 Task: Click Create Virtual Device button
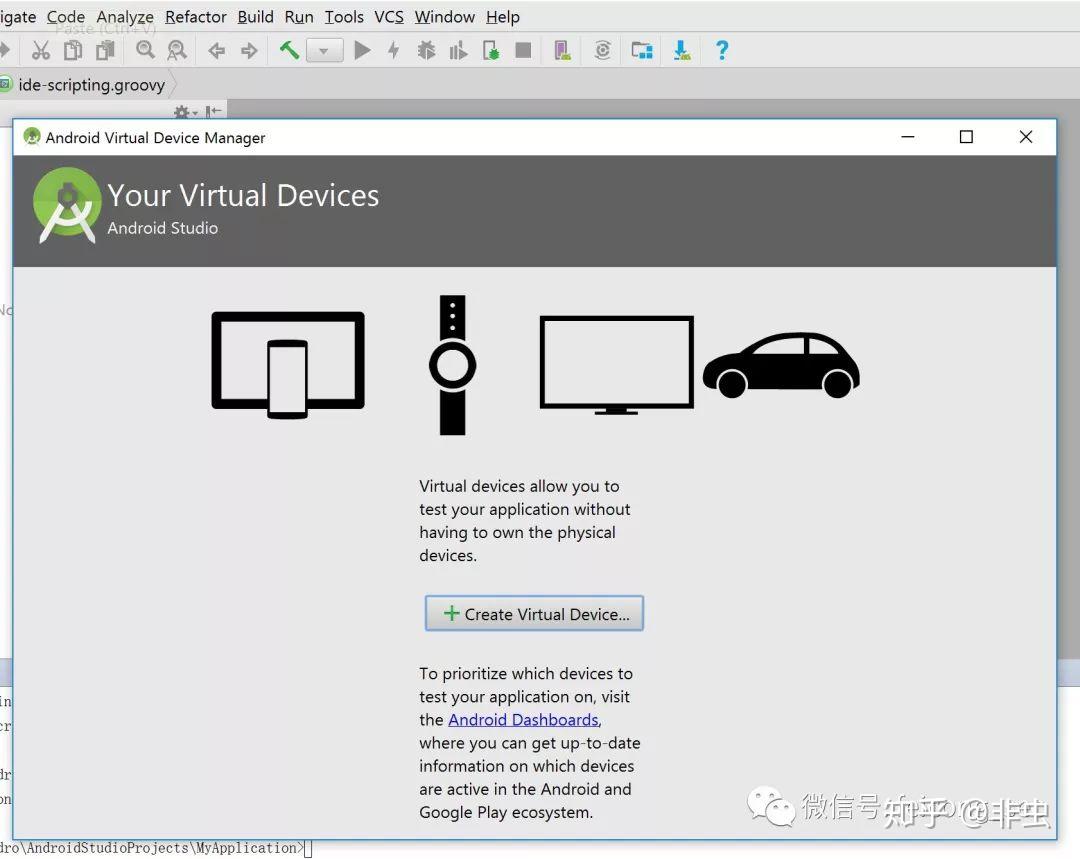(534, 614)
